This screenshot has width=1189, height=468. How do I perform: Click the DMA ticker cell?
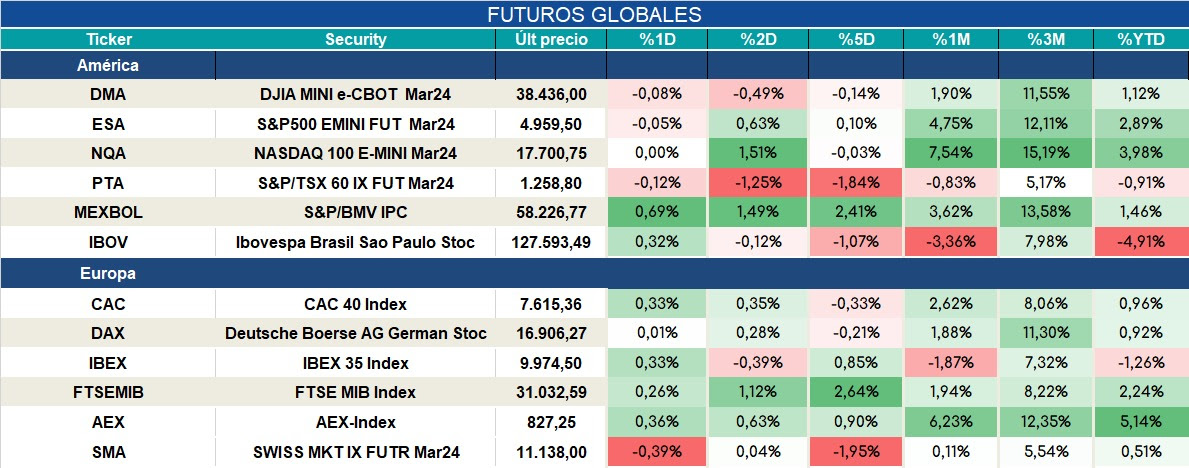click(x=108, y=94)
